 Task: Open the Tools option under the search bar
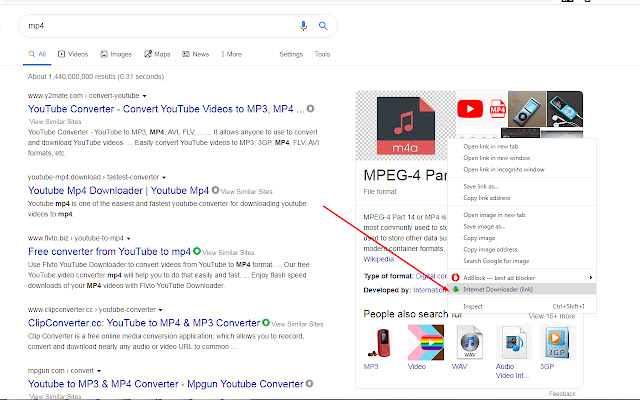point(322,54)
